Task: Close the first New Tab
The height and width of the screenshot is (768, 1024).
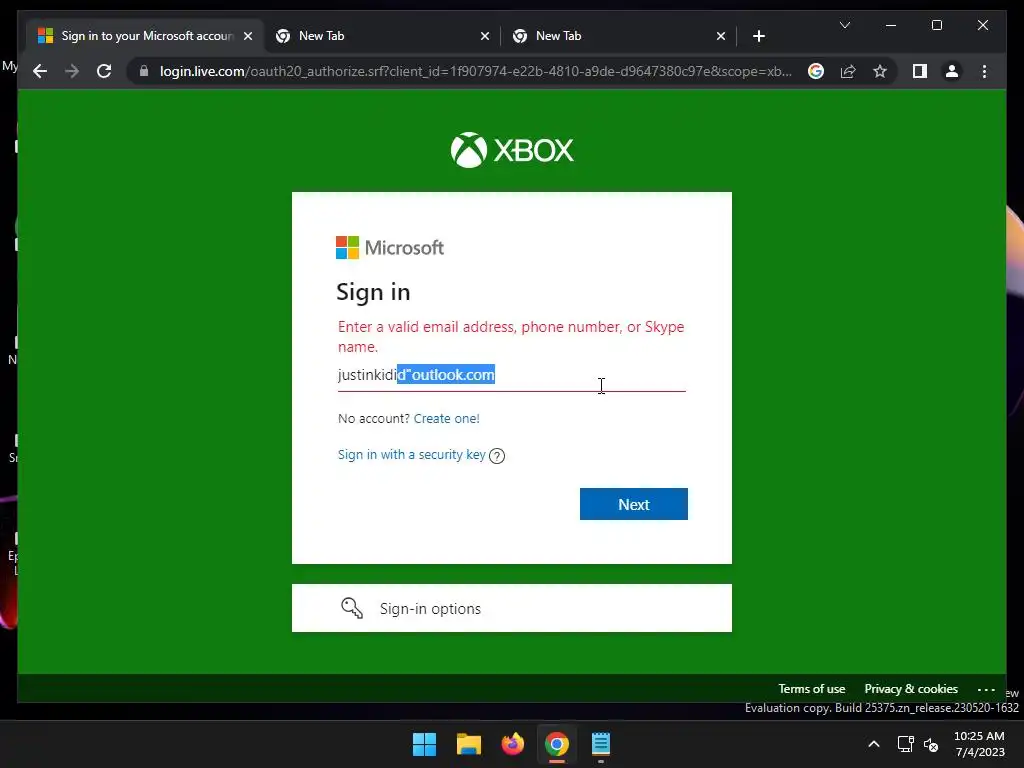Action: (x=485, y=37)
